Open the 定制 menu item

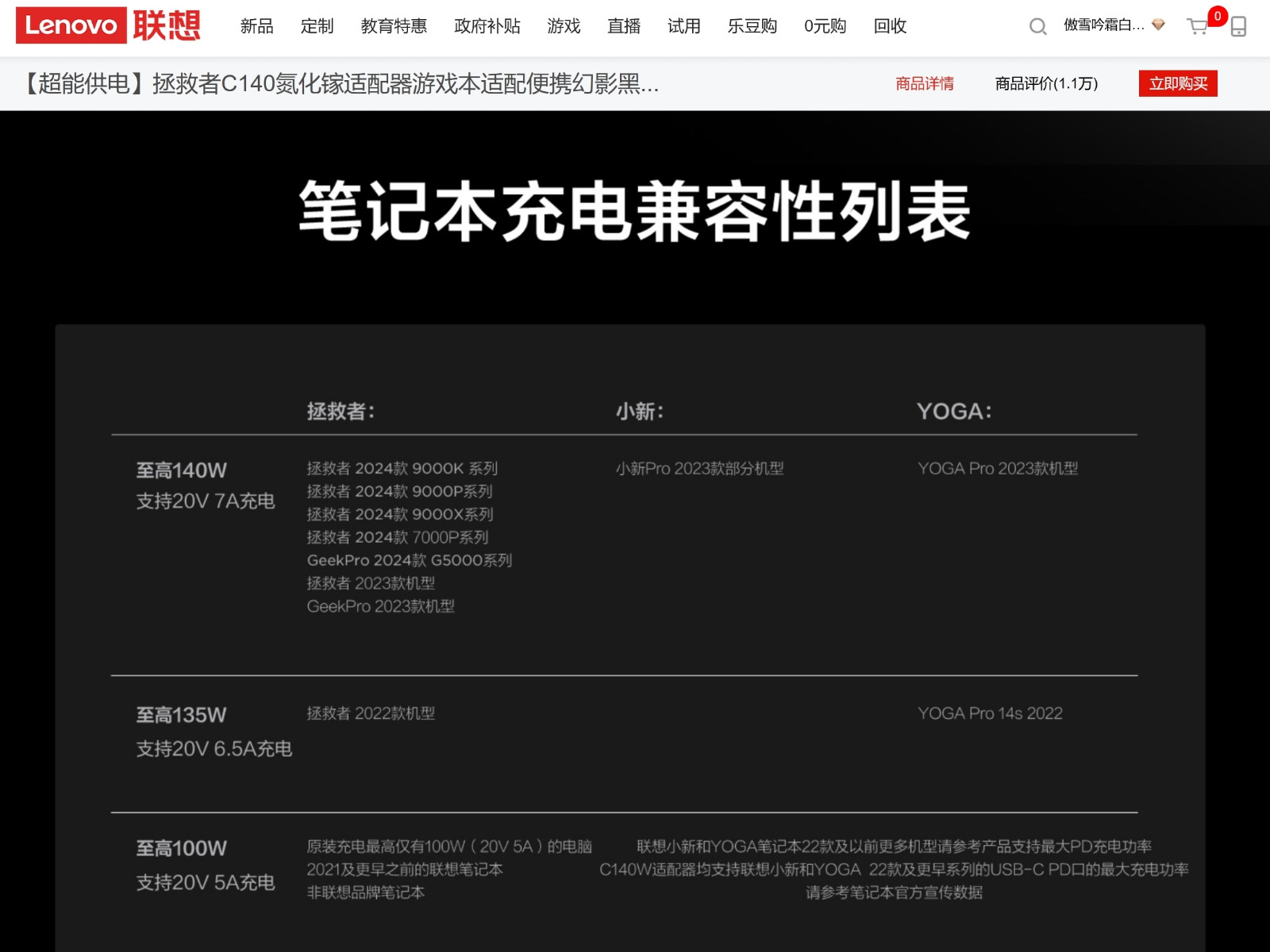pos(317,26)
